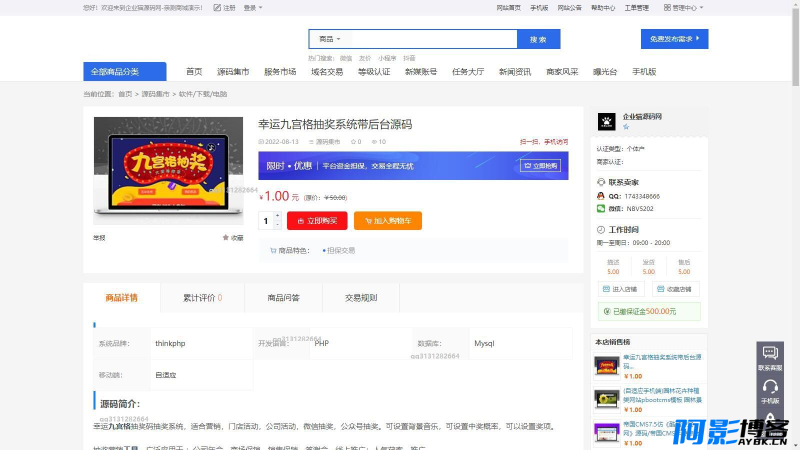Screen dimensions: 800x450
Task: Click 帮助中心 in the top bar
Action: pyautogui.click(x=603, y=8)
